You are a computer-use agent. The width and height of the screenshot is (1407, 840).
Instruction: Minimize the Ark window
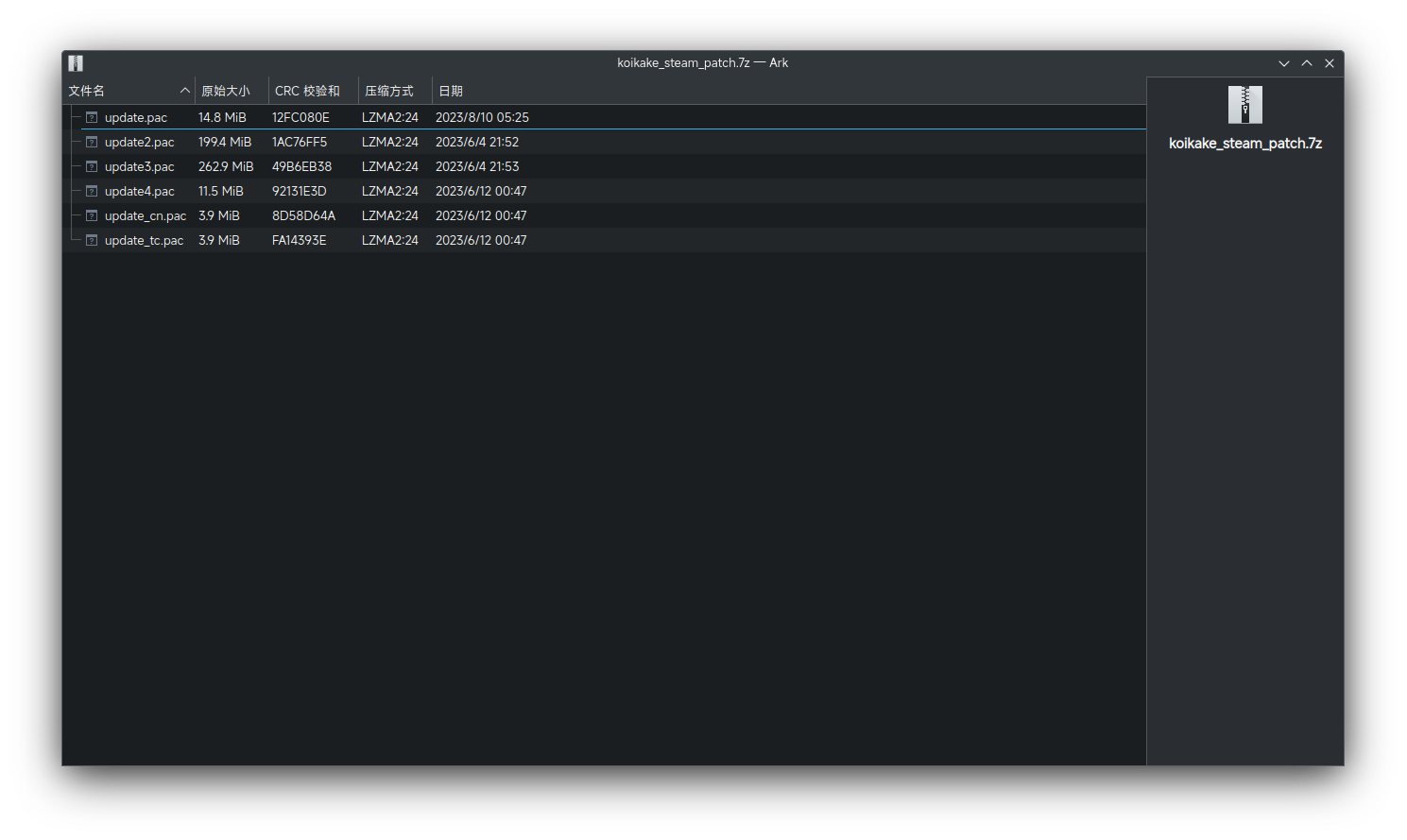(1284, 63)
